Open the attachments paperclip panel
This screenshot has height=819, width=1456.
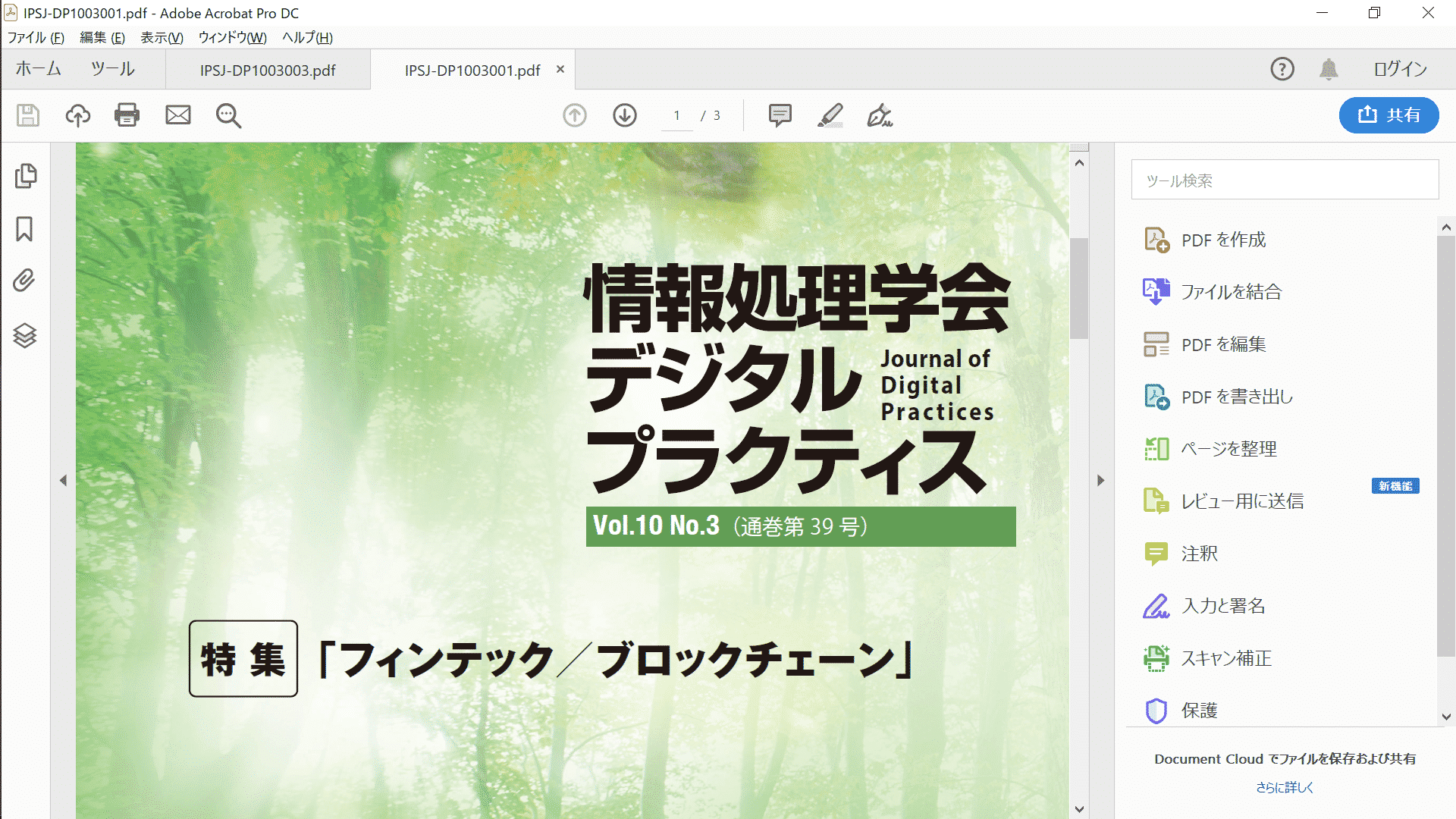point(25,281)
